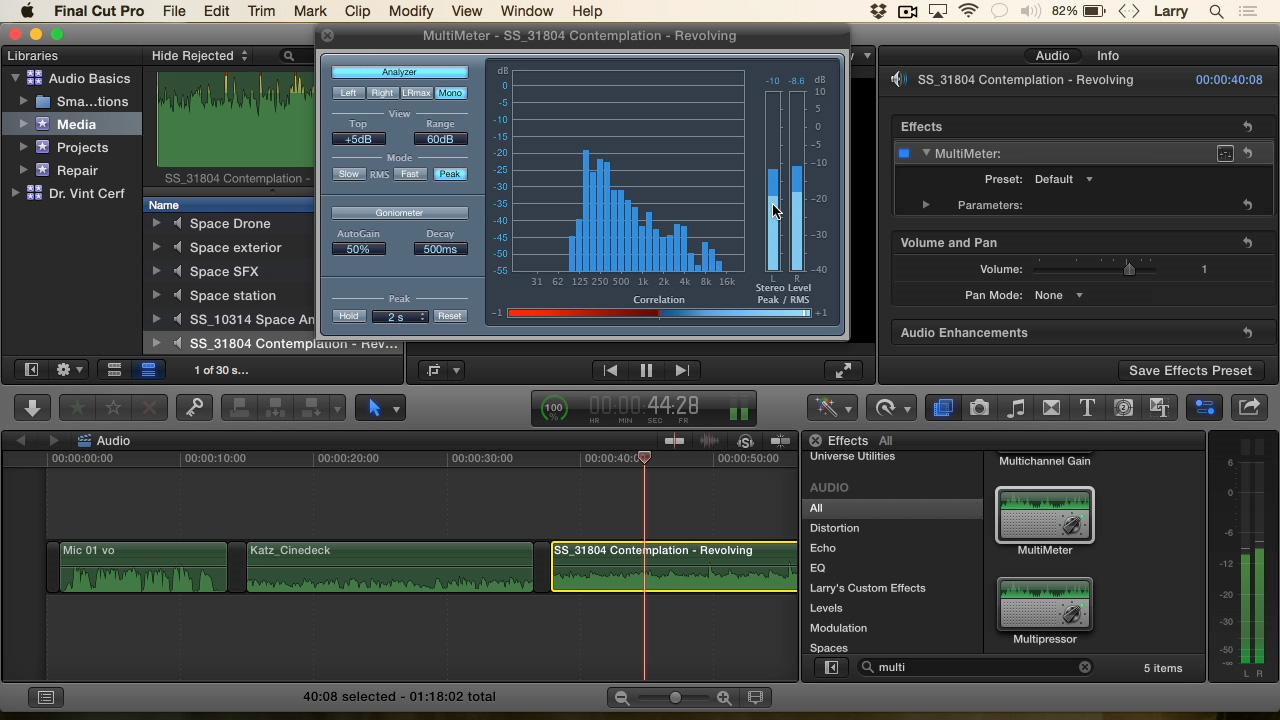Click the timeline zoom slider knob
The height and width of the screenshot is (720, 1280).
tap(676, 697)
